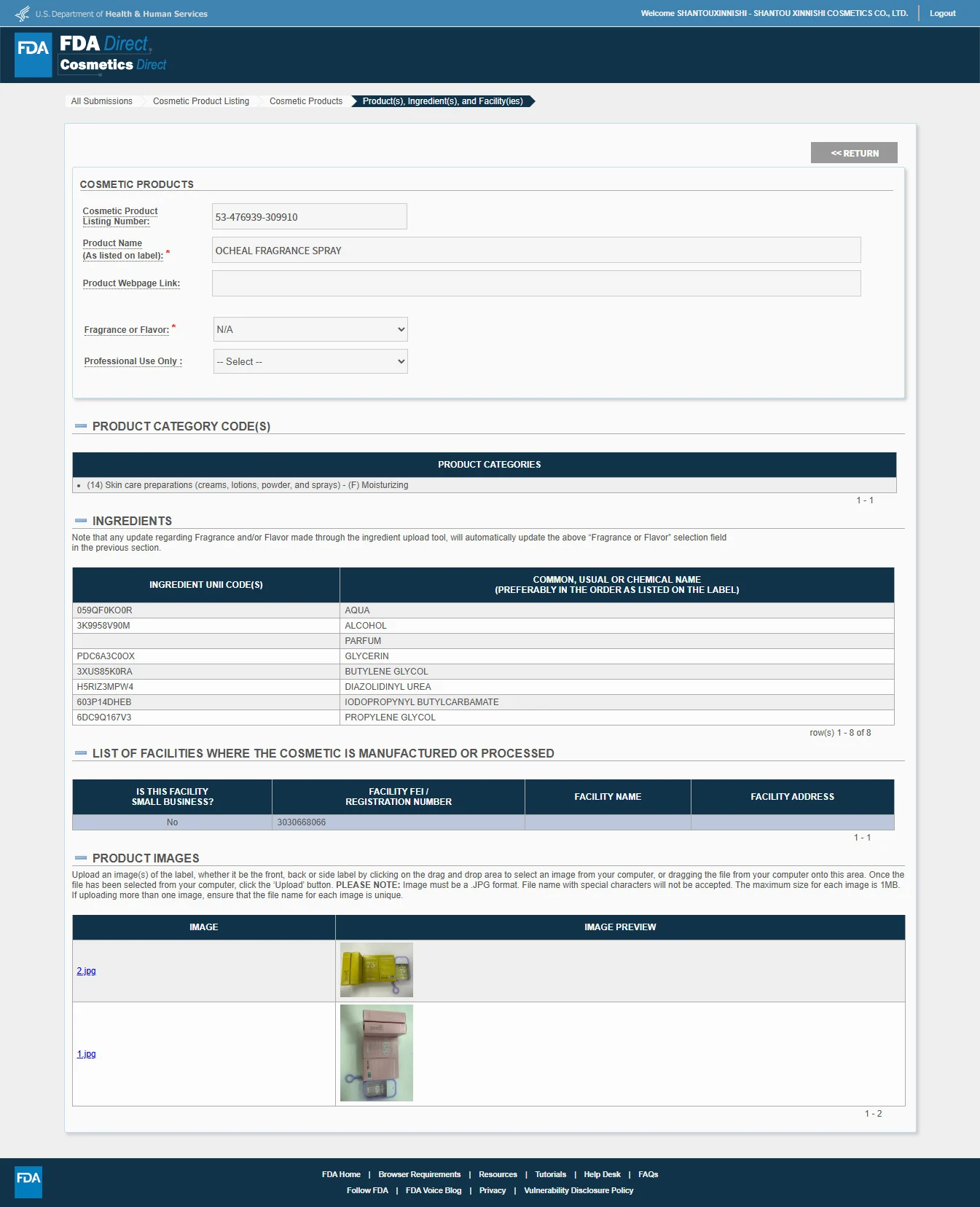
Task: Open Follow FDA footer link
Action: 367,1190
